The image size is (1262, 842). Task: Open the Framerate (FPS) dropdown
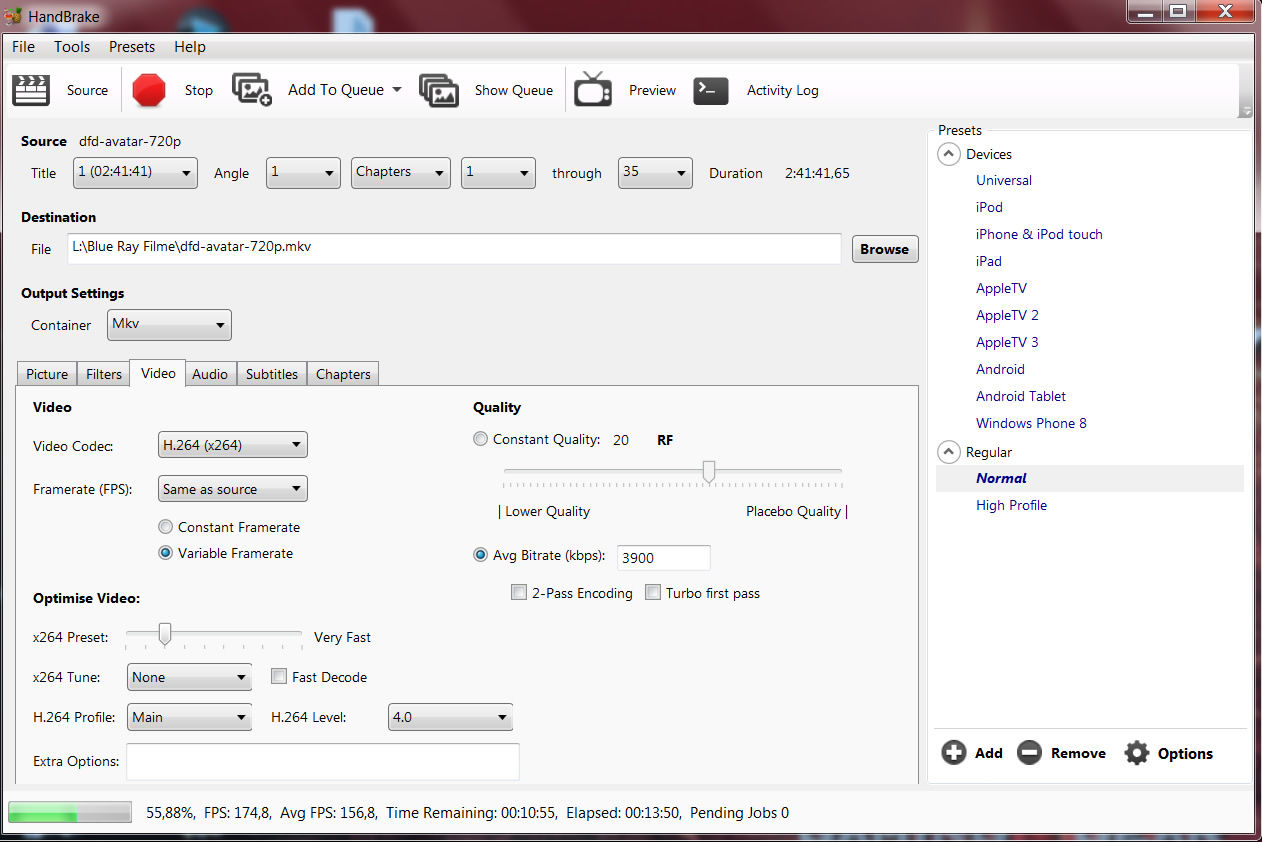click(233, 489)
